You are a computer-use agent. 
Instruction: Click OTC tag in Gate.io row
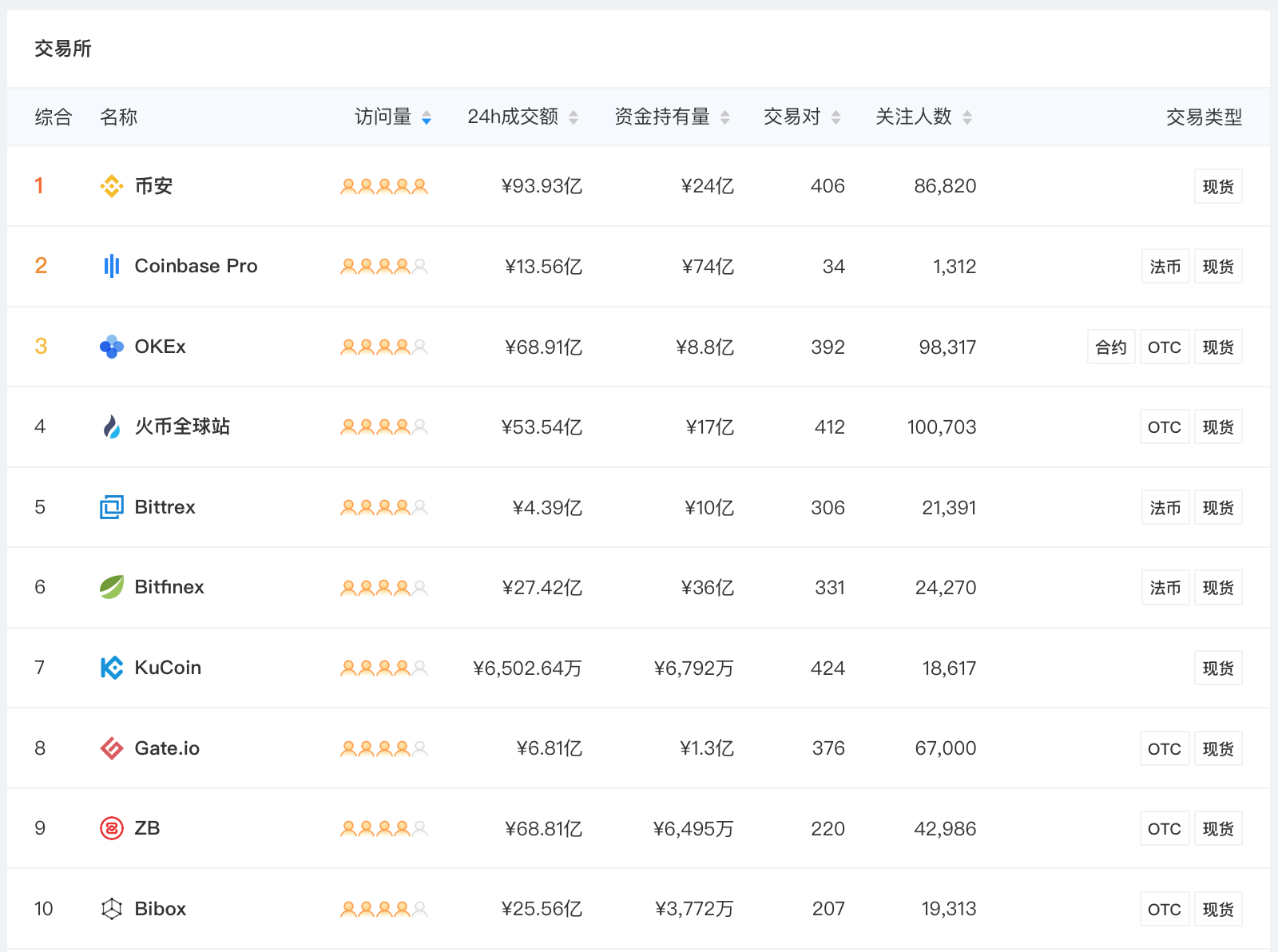coord(1165,748)
